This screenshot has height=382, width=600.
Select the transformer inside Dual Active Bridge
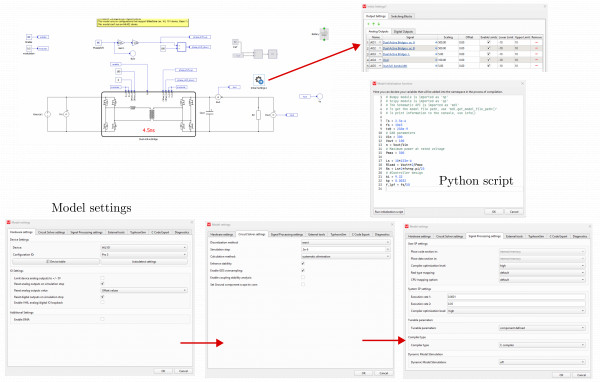tap(152, 114)
